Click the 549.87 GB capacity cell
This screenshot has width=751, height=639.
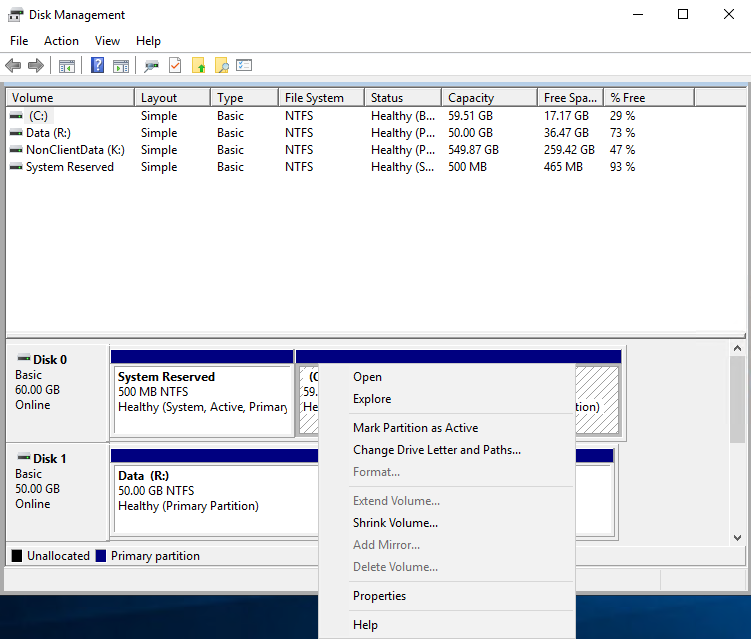pyautogui.click(x=473, y=150)
